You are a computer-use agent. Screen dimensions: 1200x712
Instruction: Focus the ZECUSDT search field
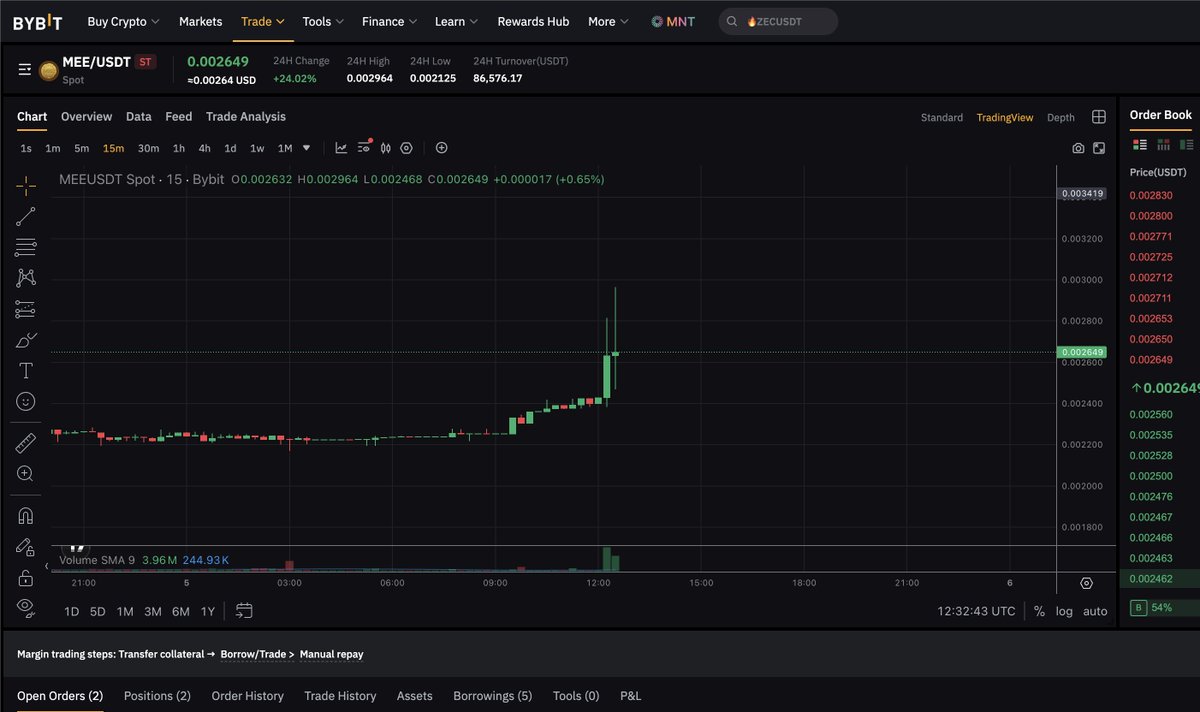[778, 21]
